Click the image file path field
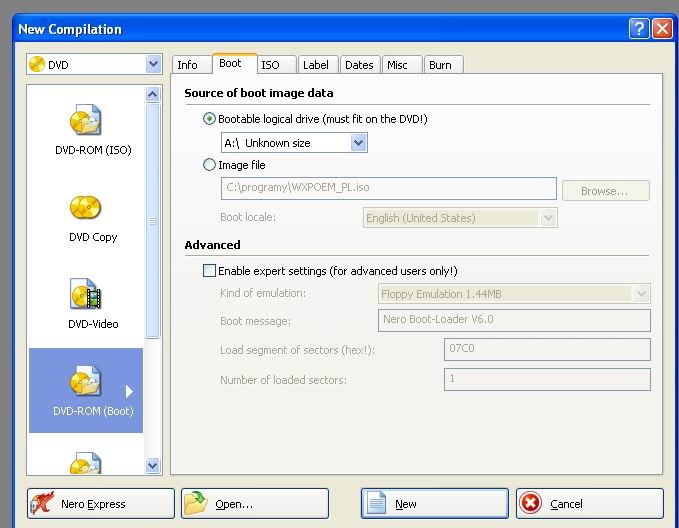Image resolution: width=679 pixels, height=528 pixels. [x=388, y=188]
